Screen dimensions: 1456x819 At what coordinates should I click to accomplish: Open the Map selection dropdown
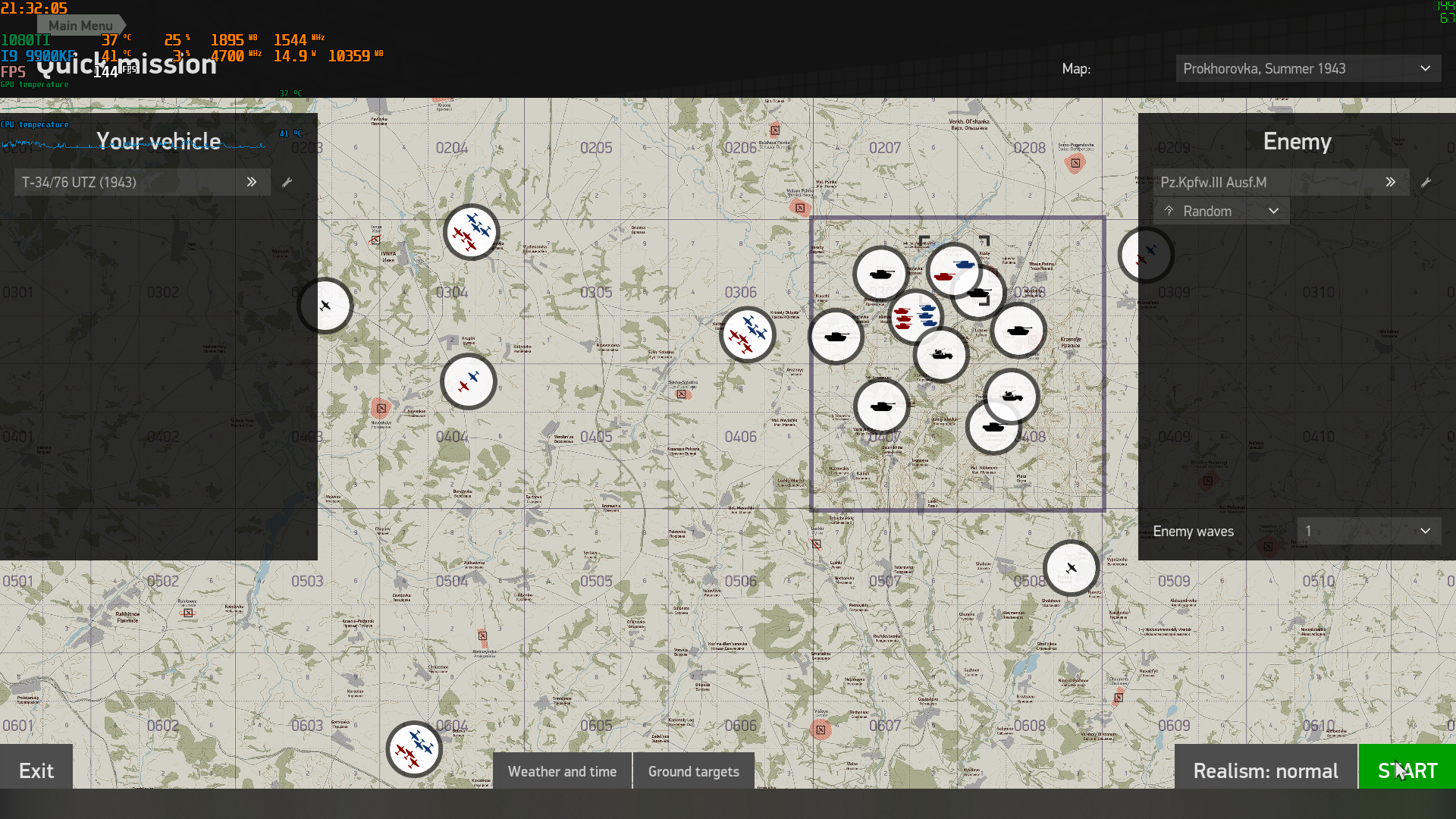(1308, 68)
